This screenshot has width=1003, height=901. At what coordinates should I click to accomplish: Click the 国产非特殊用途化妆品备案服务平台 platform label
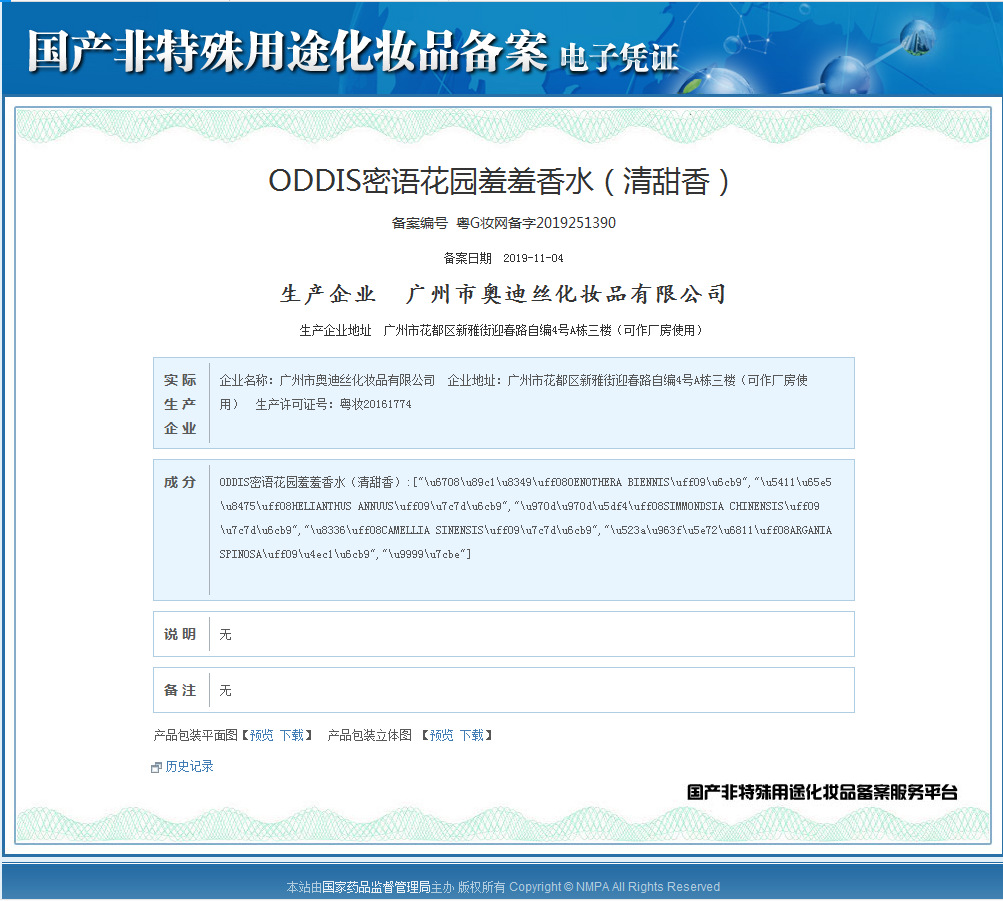[822, 792]
